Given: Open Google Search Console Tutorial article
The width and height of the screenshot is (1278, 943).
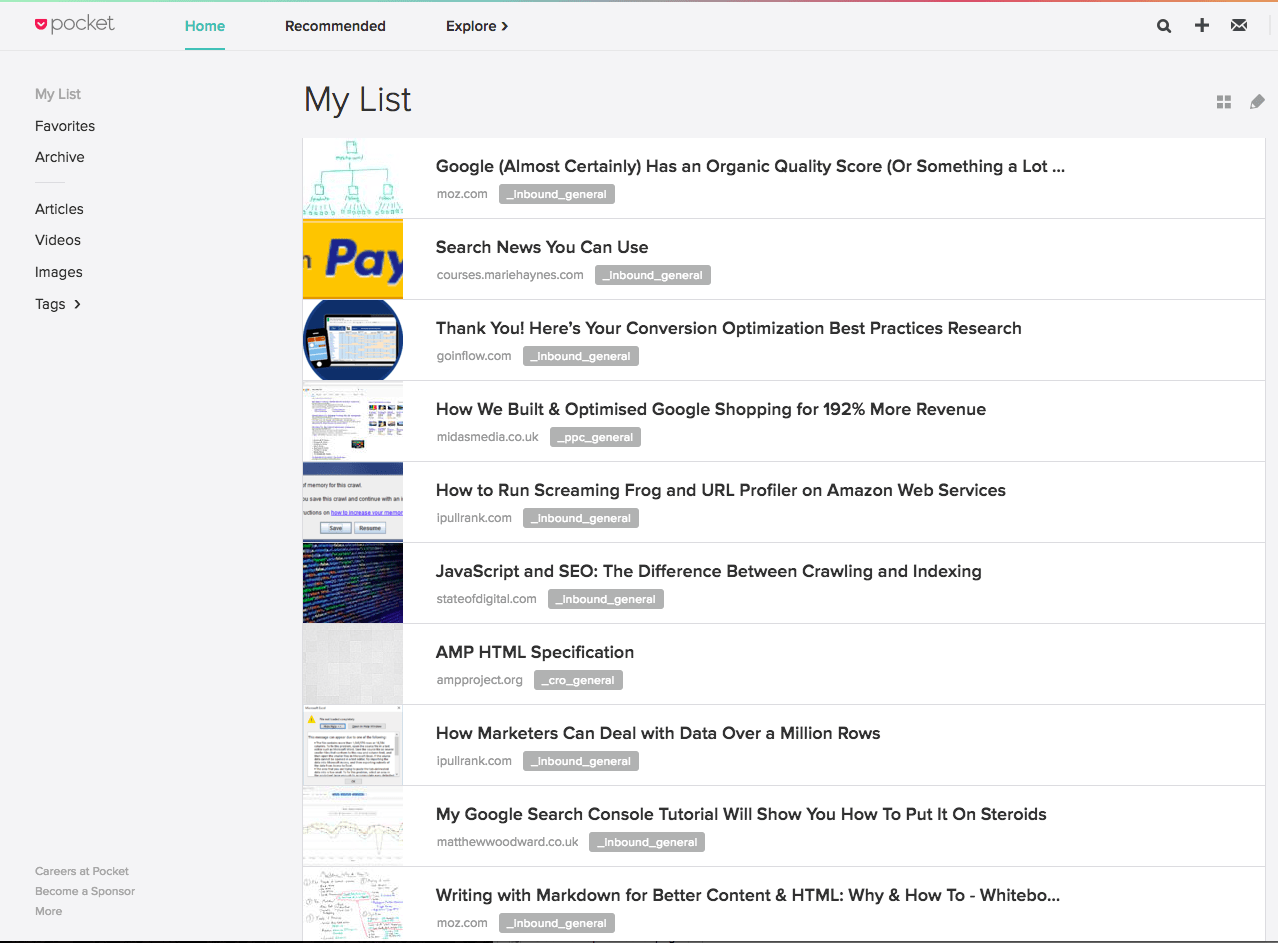Looking at the screenshot, I should [741, 814].
